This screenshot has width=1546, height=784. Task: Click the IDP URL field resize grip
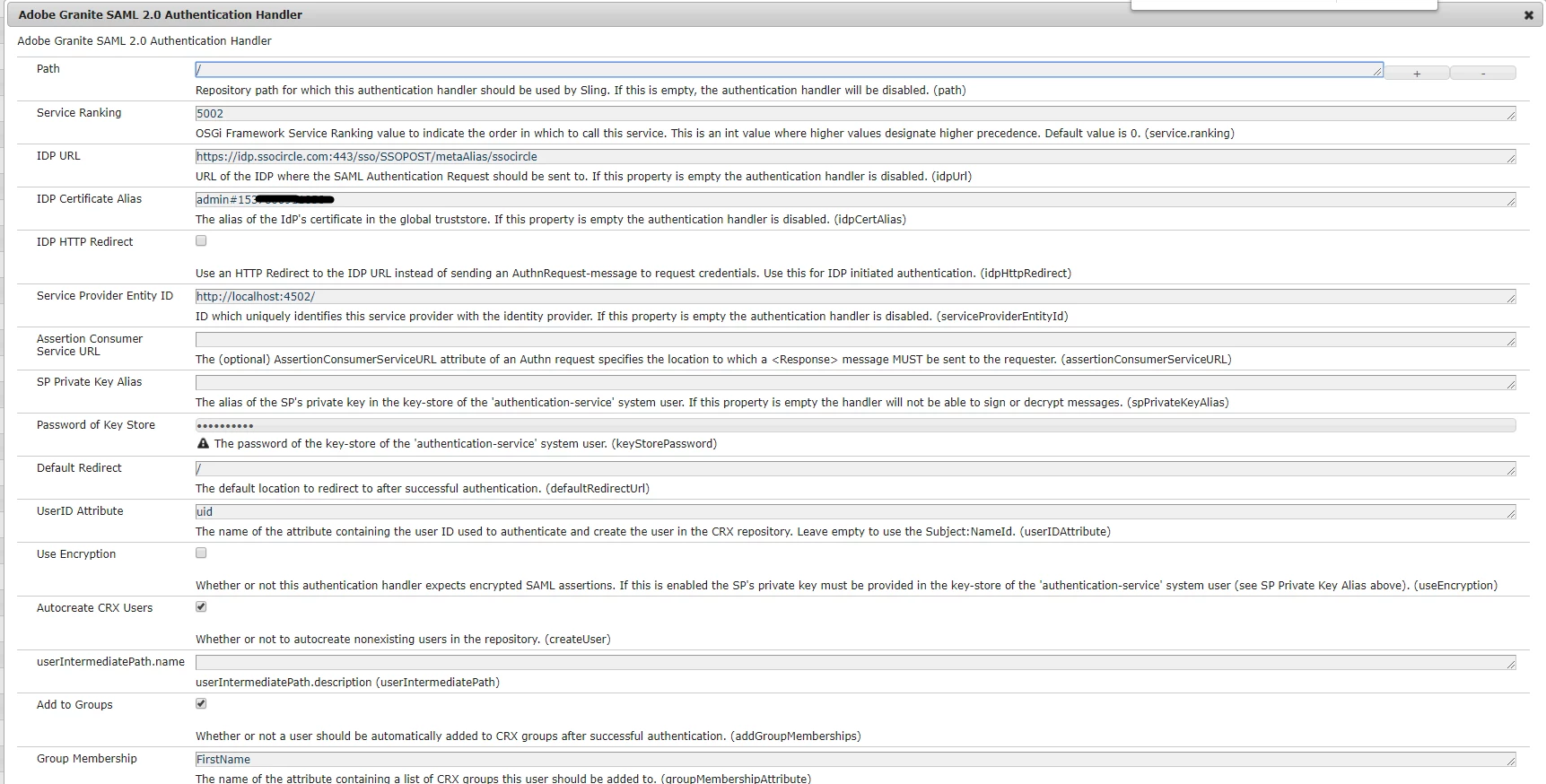click(1511, 159)
